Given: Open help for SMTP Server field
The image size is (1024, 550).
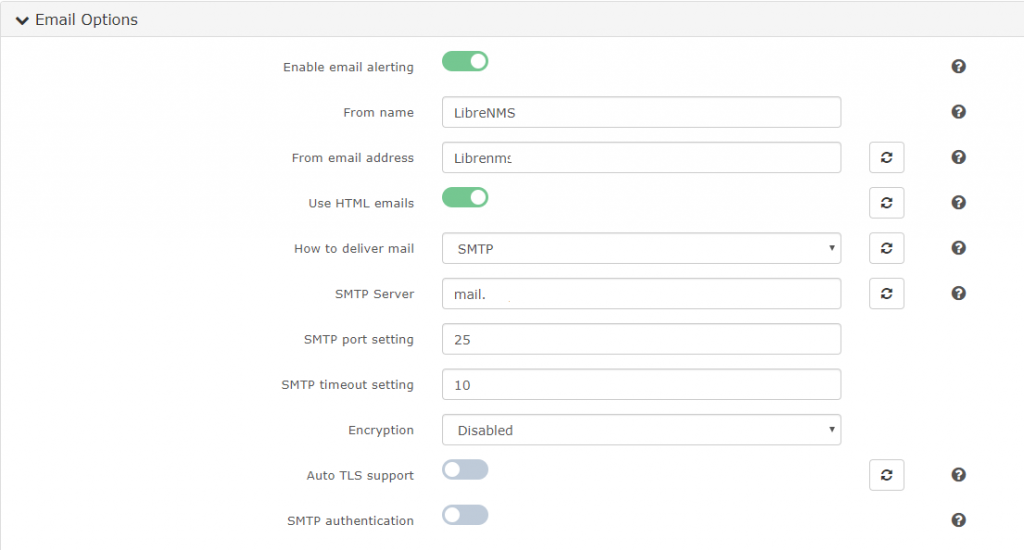Looking at the screenshot, I should [x=958, y=293].
